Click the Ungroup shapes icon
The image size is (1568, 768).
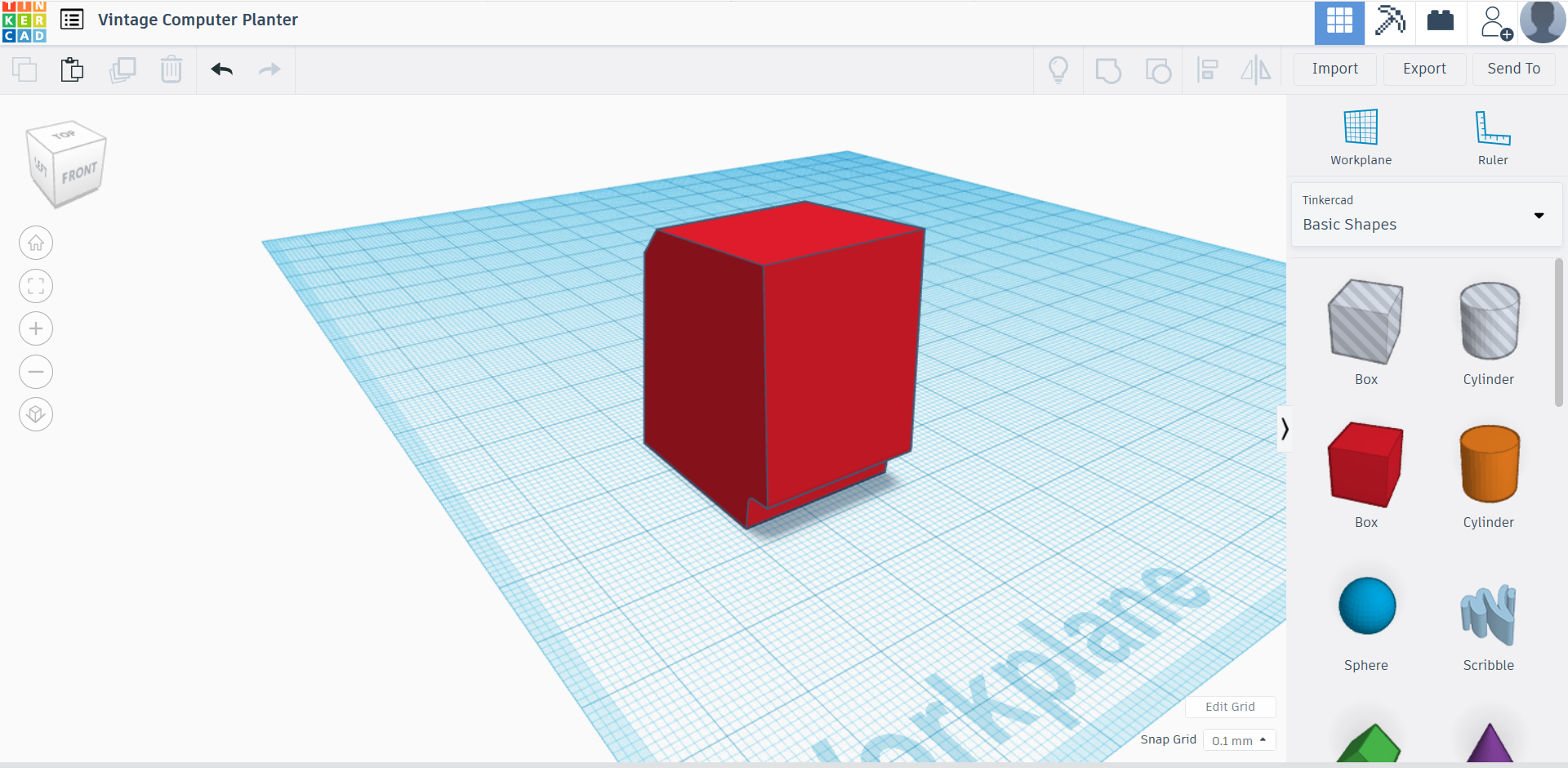click(x=1158, y=70)
